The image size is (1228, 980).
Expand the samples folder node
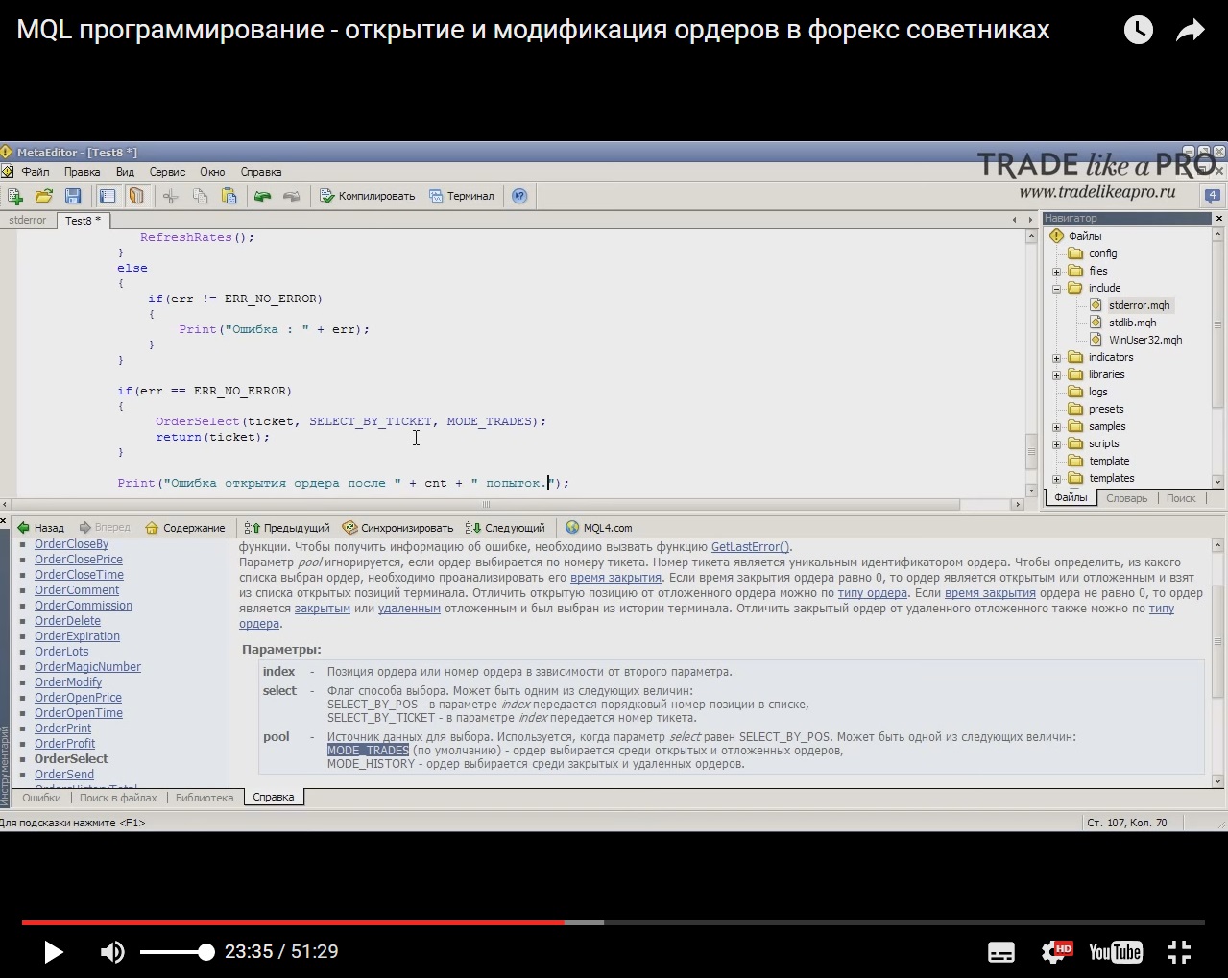(x=1057, y=427)
